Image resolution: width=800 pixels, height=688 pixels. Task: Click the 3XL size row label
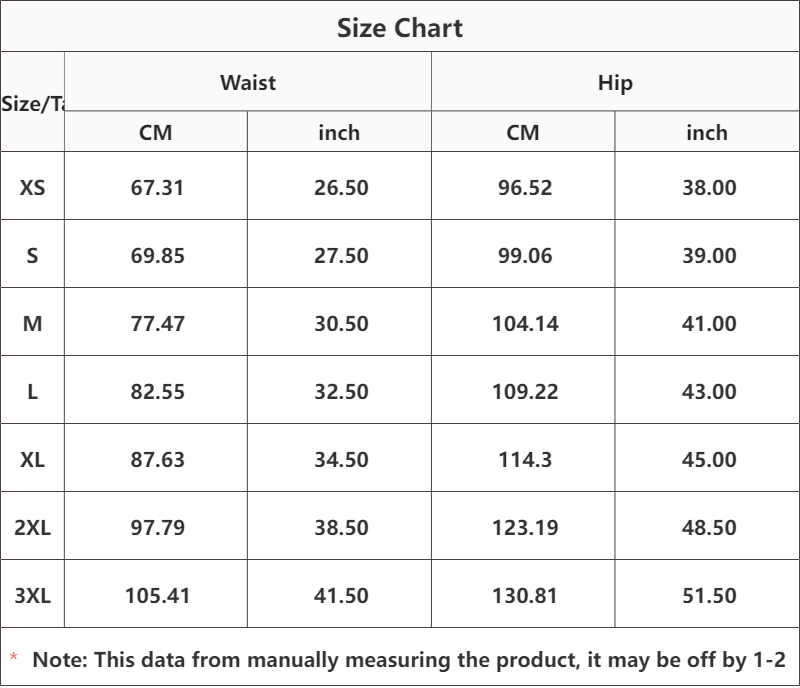pos(32,595)
